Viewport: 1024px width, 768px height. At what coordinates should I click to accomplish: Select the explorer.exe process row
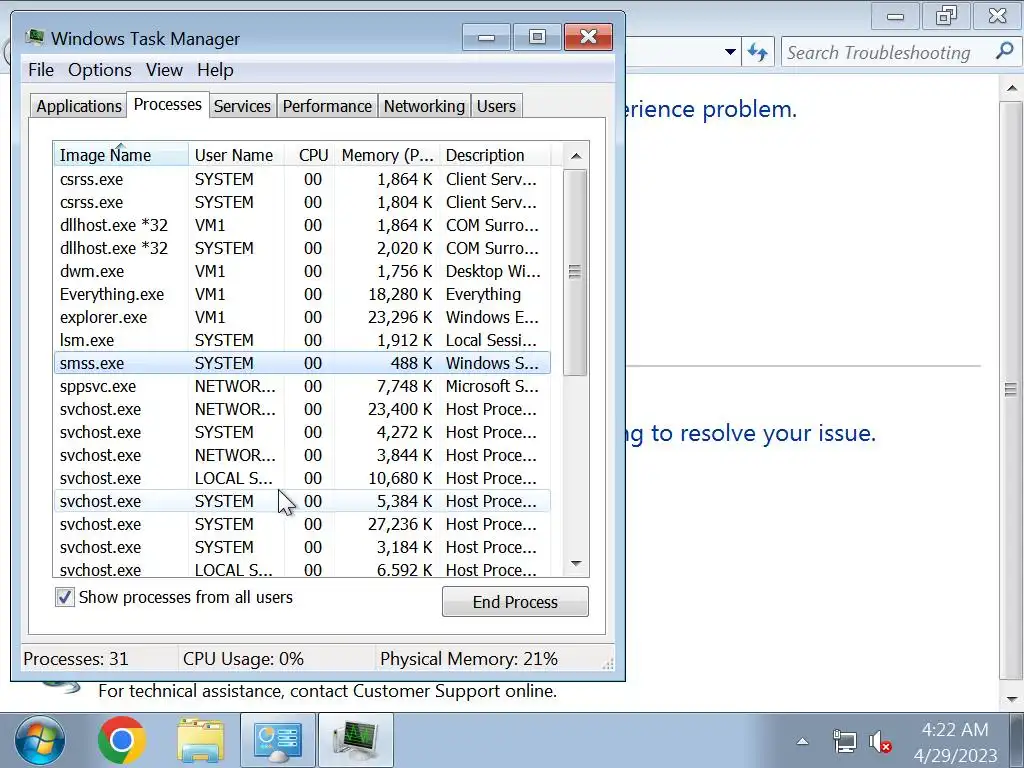click(x=302, y=317)
